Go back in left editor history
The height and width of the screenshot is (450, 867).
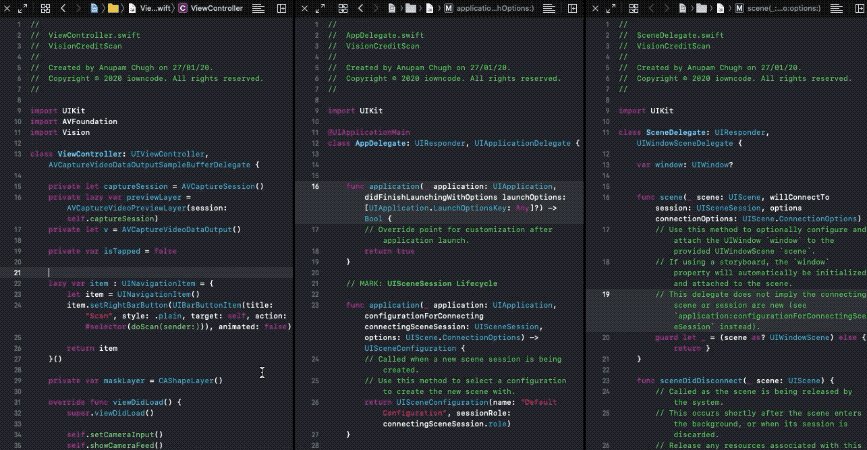[x=63, y=7]
